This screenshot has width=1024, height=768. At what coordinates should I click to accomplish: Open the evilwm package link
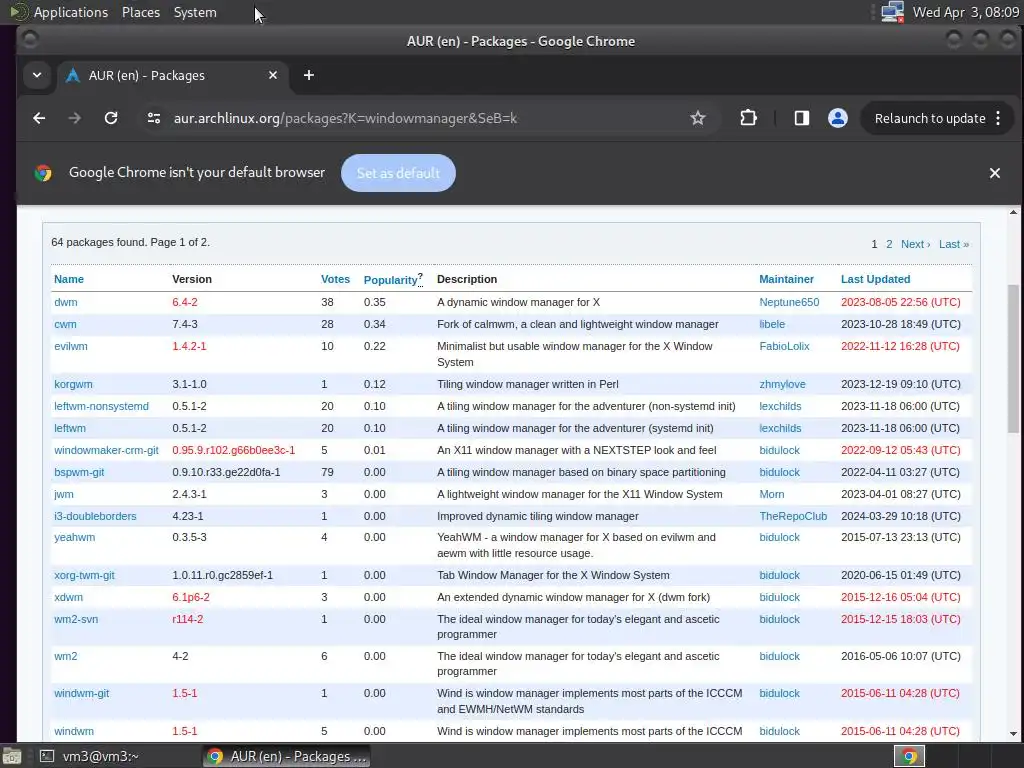click(x=71, y=346)
